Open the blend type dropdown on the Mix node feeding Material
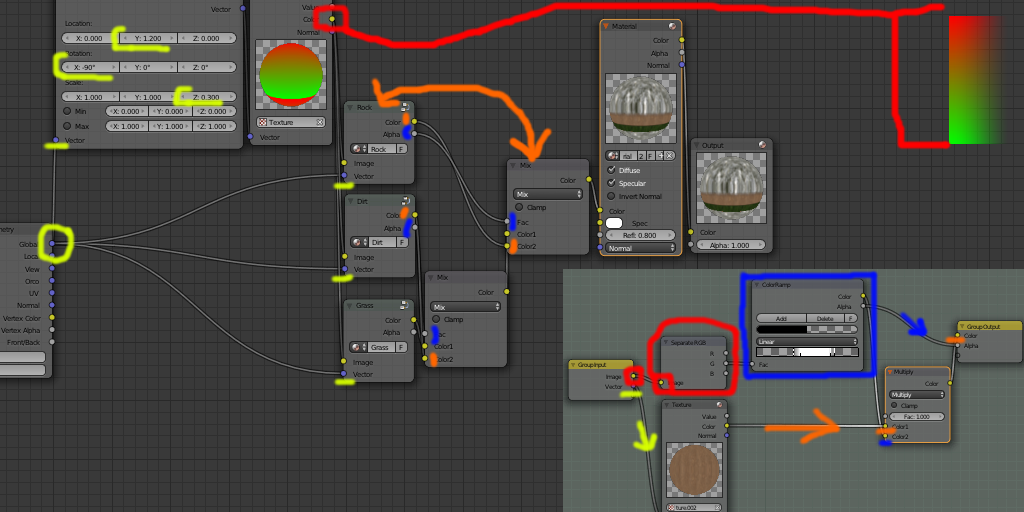The image size is (1024, 512). 548,194
